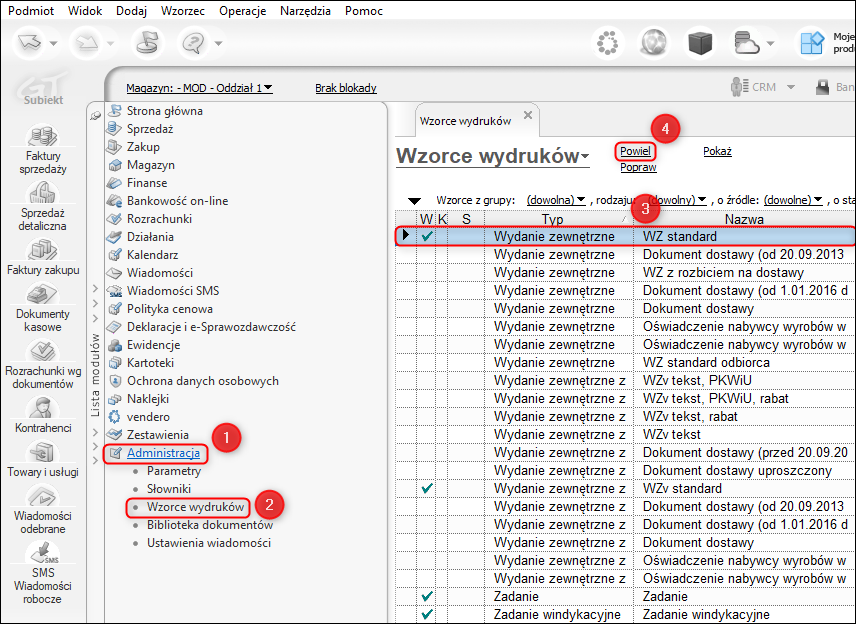Open Wiadomości odebrane shortcut icon

pyautogui.click(x=42, y=497)
